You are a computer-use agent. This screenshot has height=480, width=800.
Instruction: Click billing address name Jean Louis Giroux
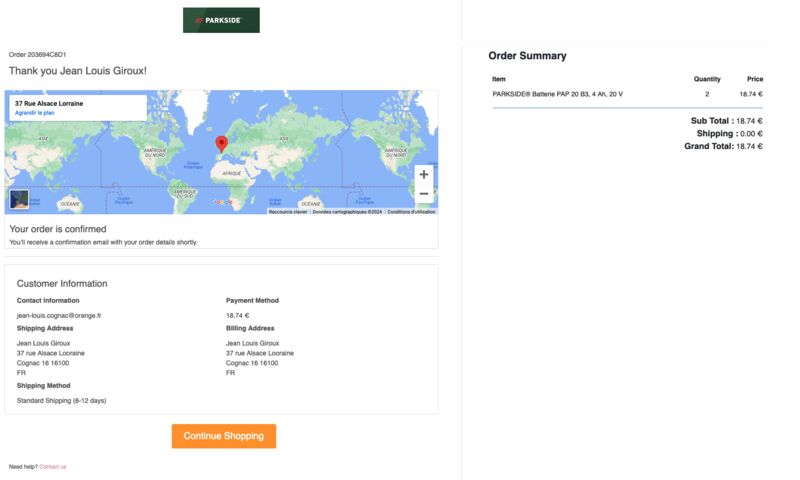click(253, 343)
